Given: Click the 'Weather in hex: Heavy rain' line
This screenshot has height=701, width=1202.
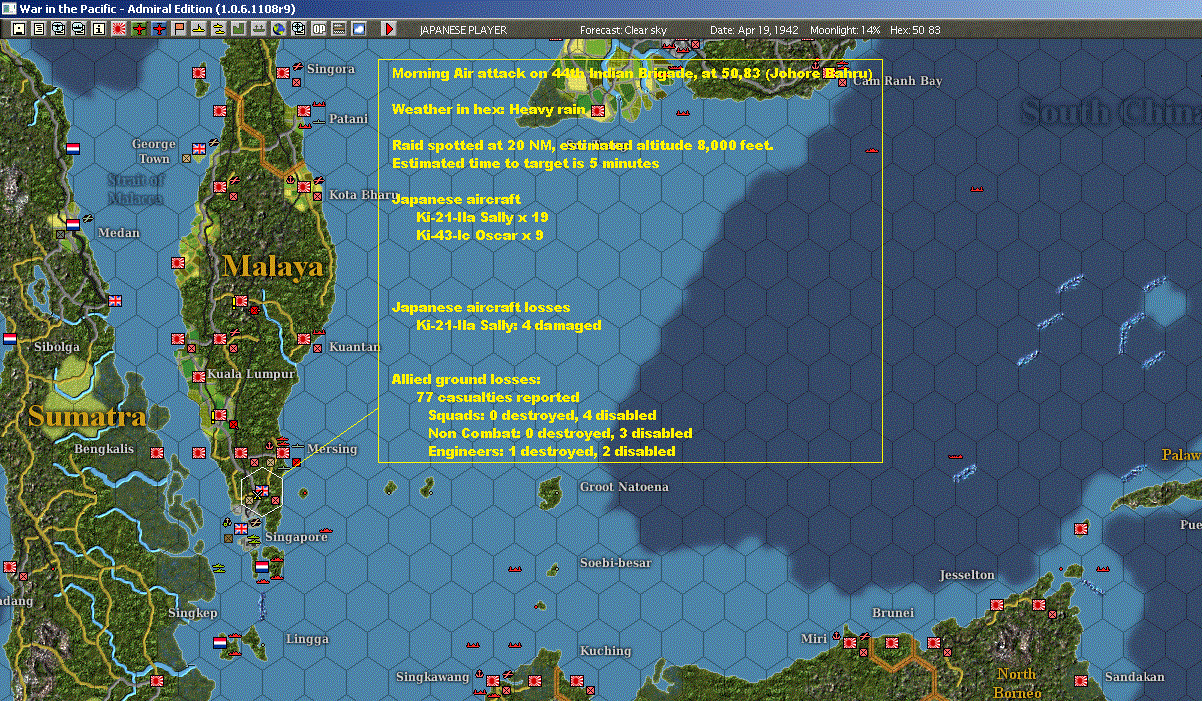Looking at the screenshot, I should pos(487,110).
